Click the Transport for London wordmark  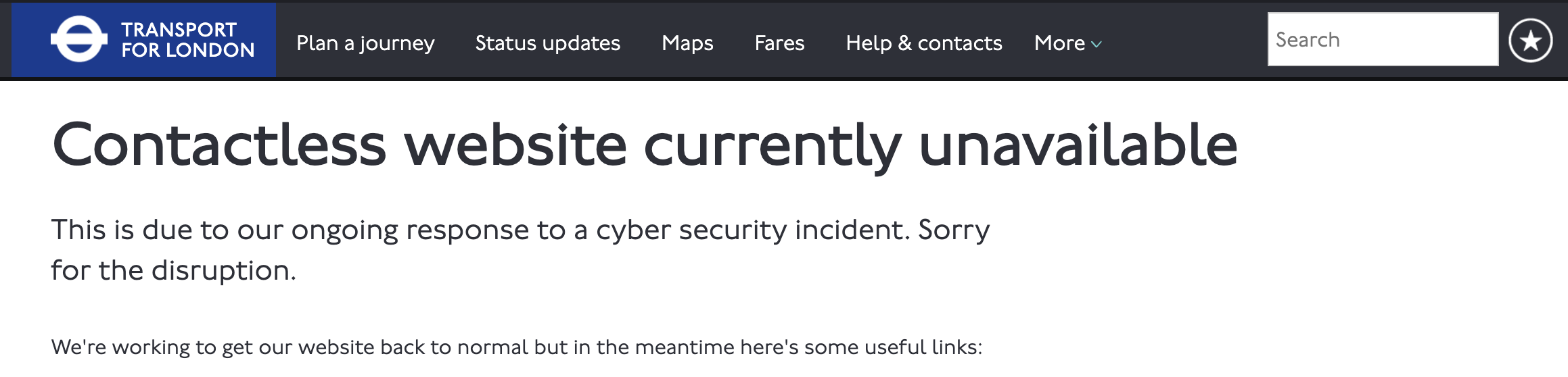point(187,40)
